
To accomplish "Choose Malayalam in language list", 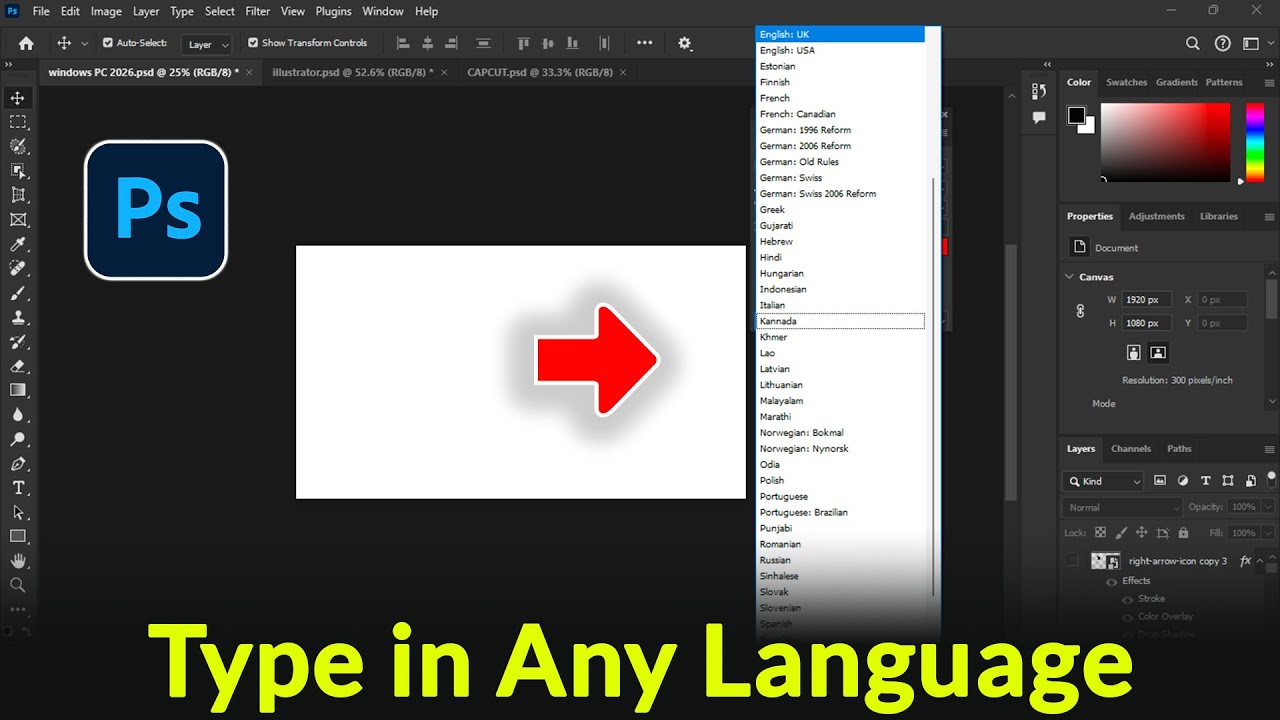I will pyautogui.click(x=840, y=401).
